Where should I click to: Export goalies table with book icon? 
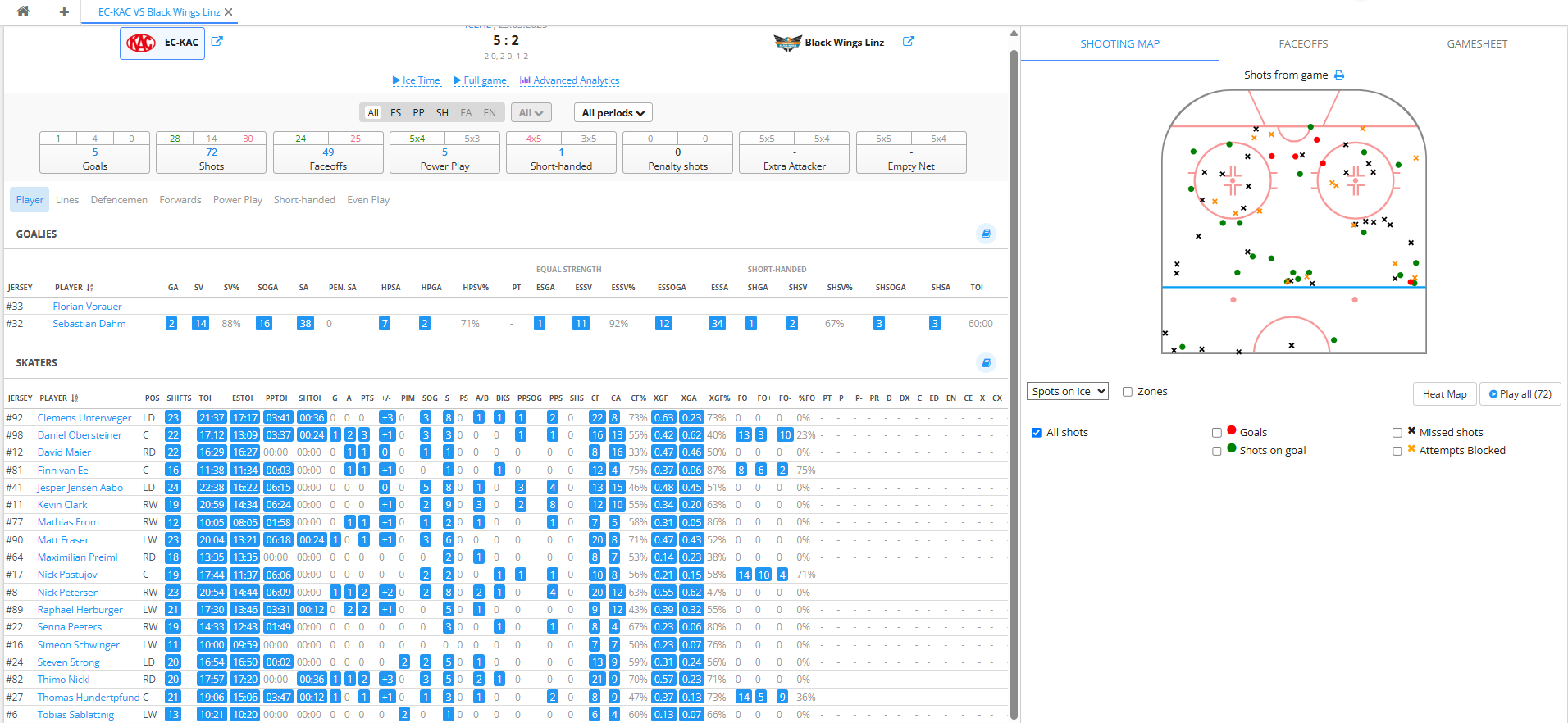click(x=986, y=234)
